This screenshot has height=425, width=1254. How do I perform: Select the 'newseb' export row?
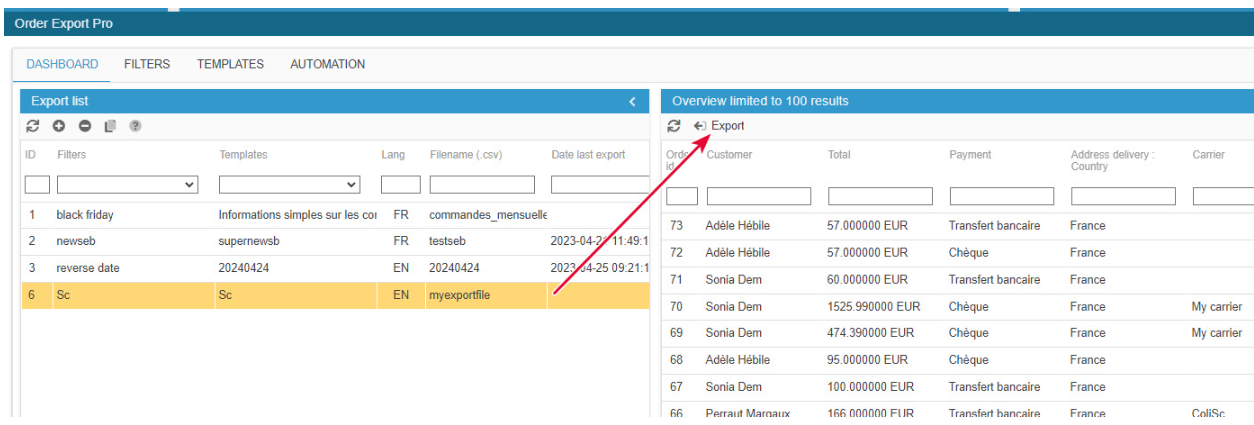pyautogui.click(x=335, y=241)
